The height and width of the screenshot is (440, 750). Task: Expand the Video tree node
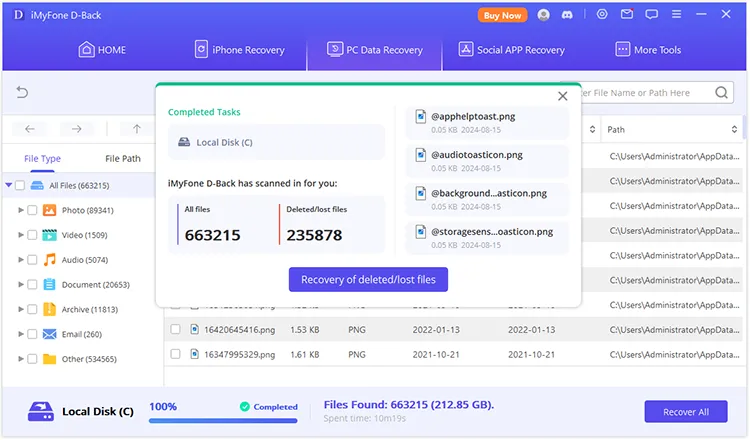point(21,235)
